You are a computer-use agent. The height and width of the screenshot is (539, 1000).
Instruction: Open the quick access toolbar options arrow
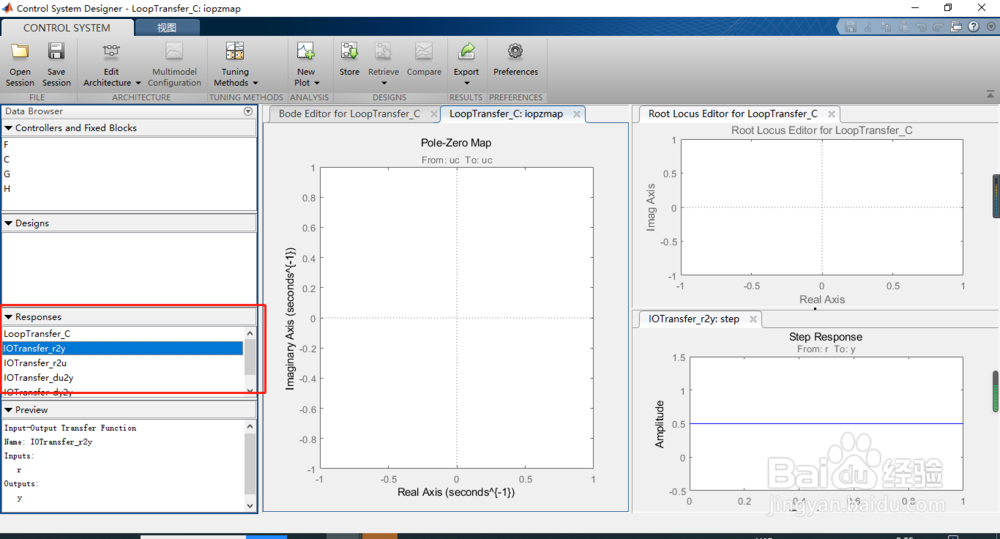click(x=990, y=27)
